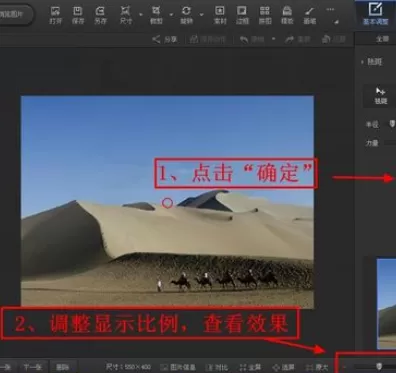Select the 旋转 rotate tool
Screen dimensions: 396x373
[186, 15]
